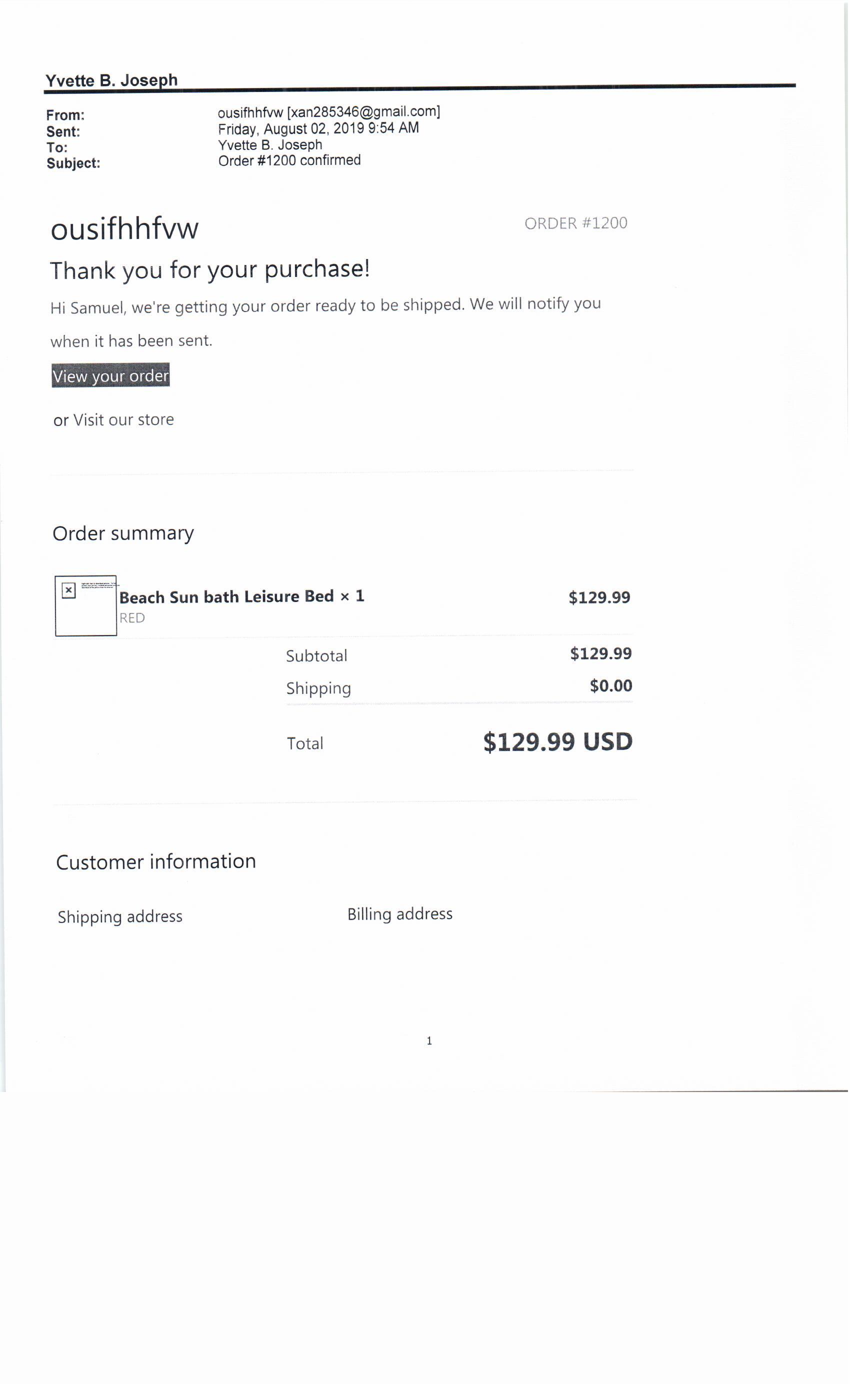850x1400 pixels.
Task: Open the Visit our store link
Action: pyautogui.click(x=123, y=420)
